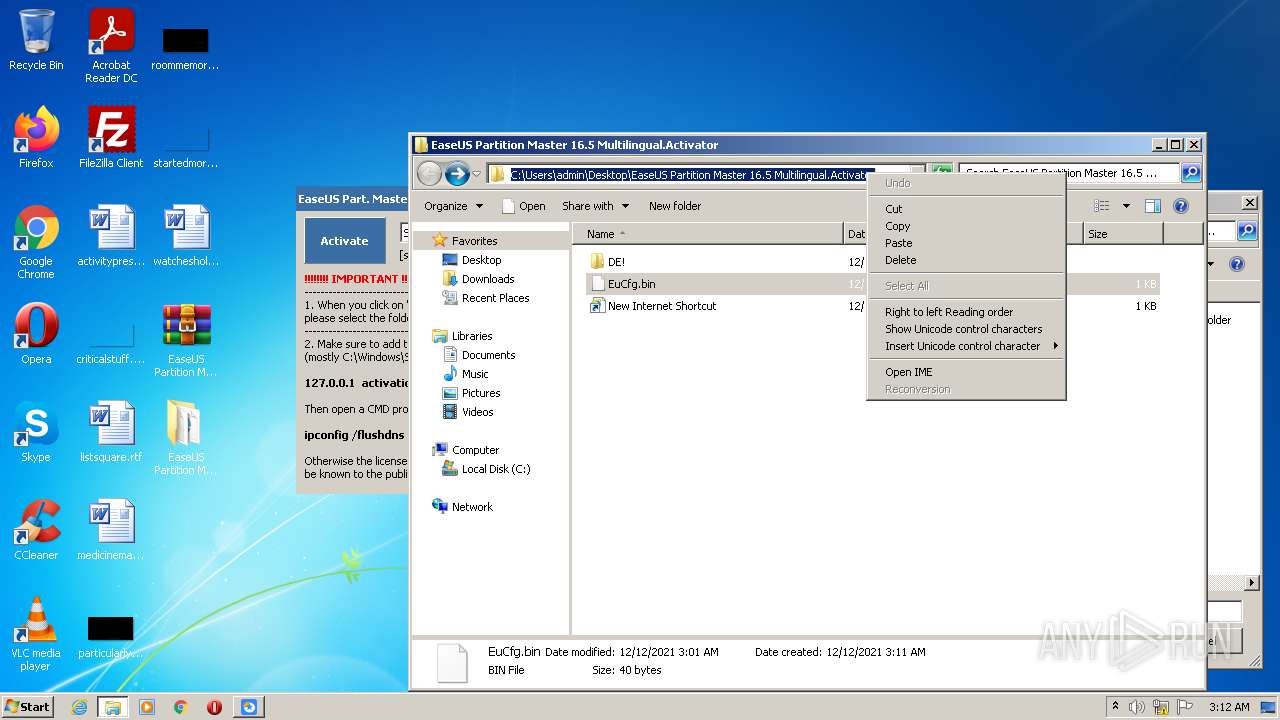
Task: Select the activitypres document icon
Action: pyautogui.click(x=111, y=236)
